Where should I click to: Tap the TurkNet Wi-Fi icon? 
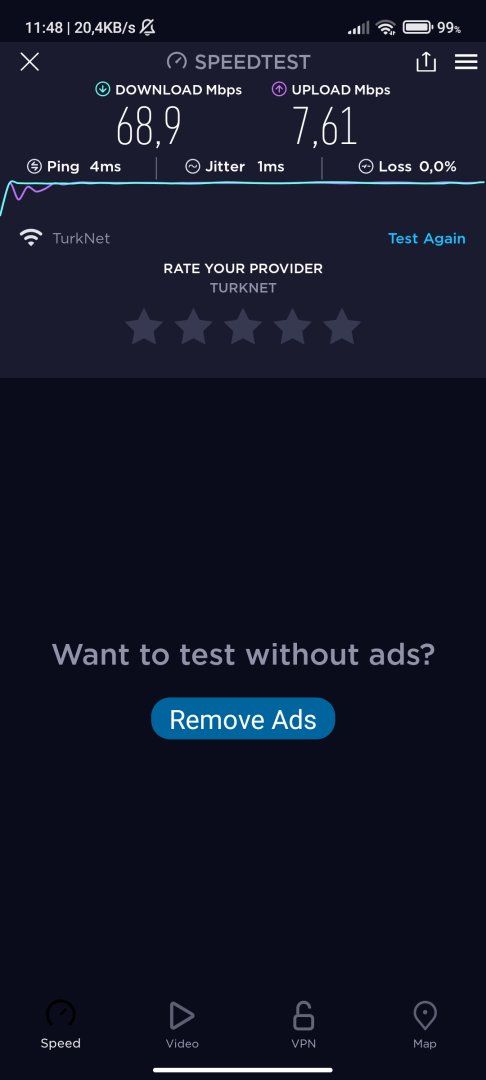coord(31,238)
